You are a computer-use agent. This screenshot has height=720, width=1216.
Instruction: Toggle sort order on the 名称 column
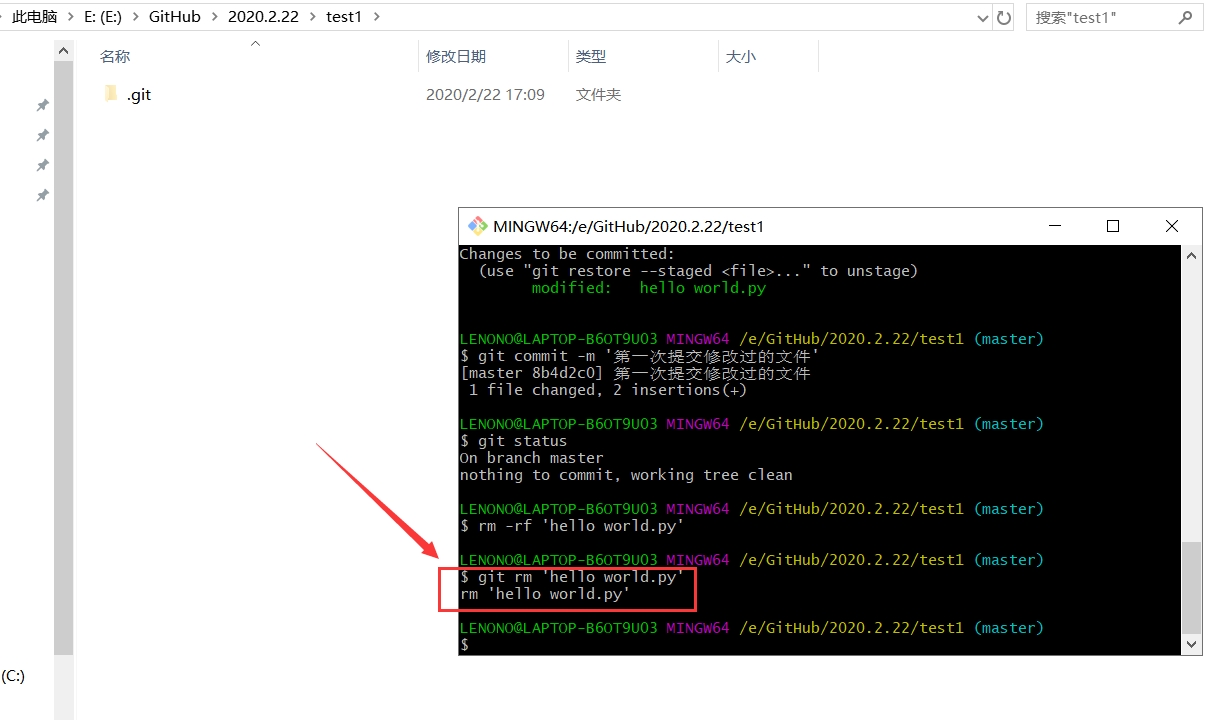click(114, 56)
